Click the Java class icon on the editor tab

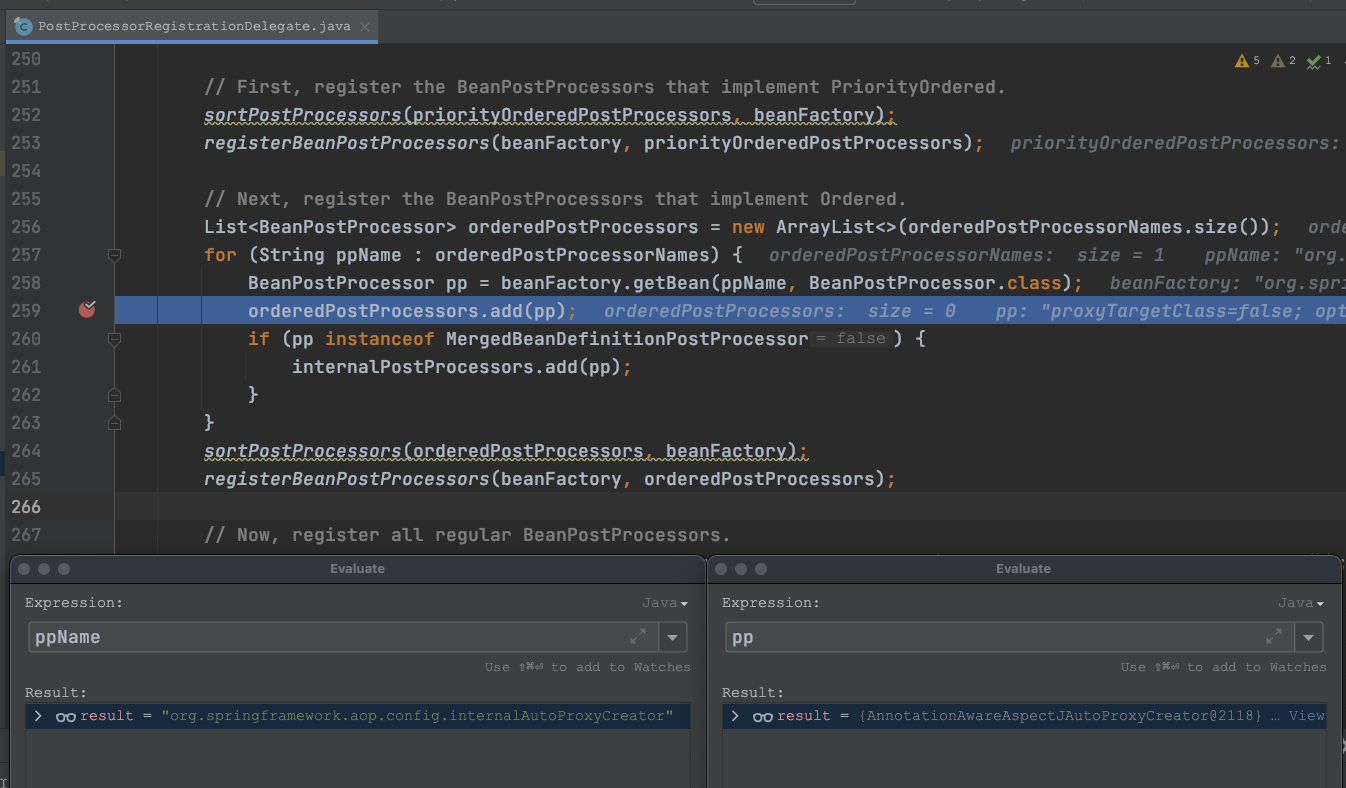tap(23, 26)
